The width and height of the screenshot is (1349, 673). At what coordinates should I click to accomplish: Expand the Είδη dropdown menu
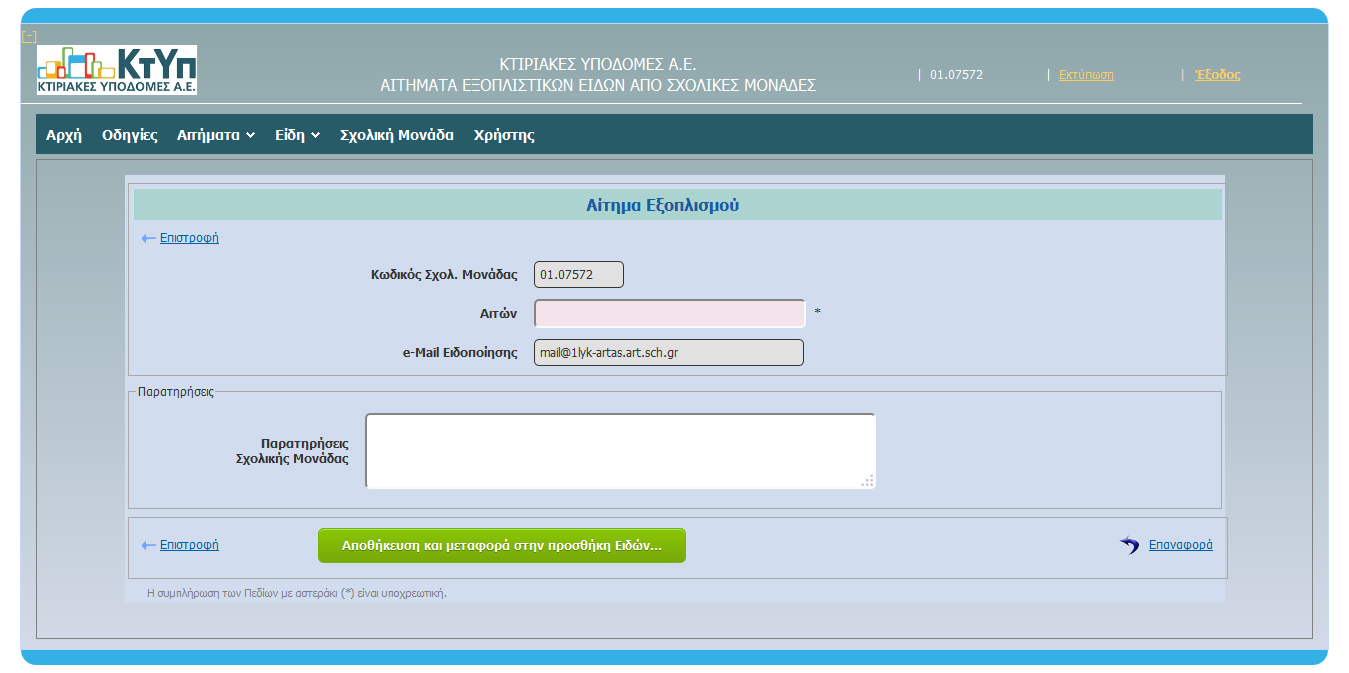[x=298, y=135]
